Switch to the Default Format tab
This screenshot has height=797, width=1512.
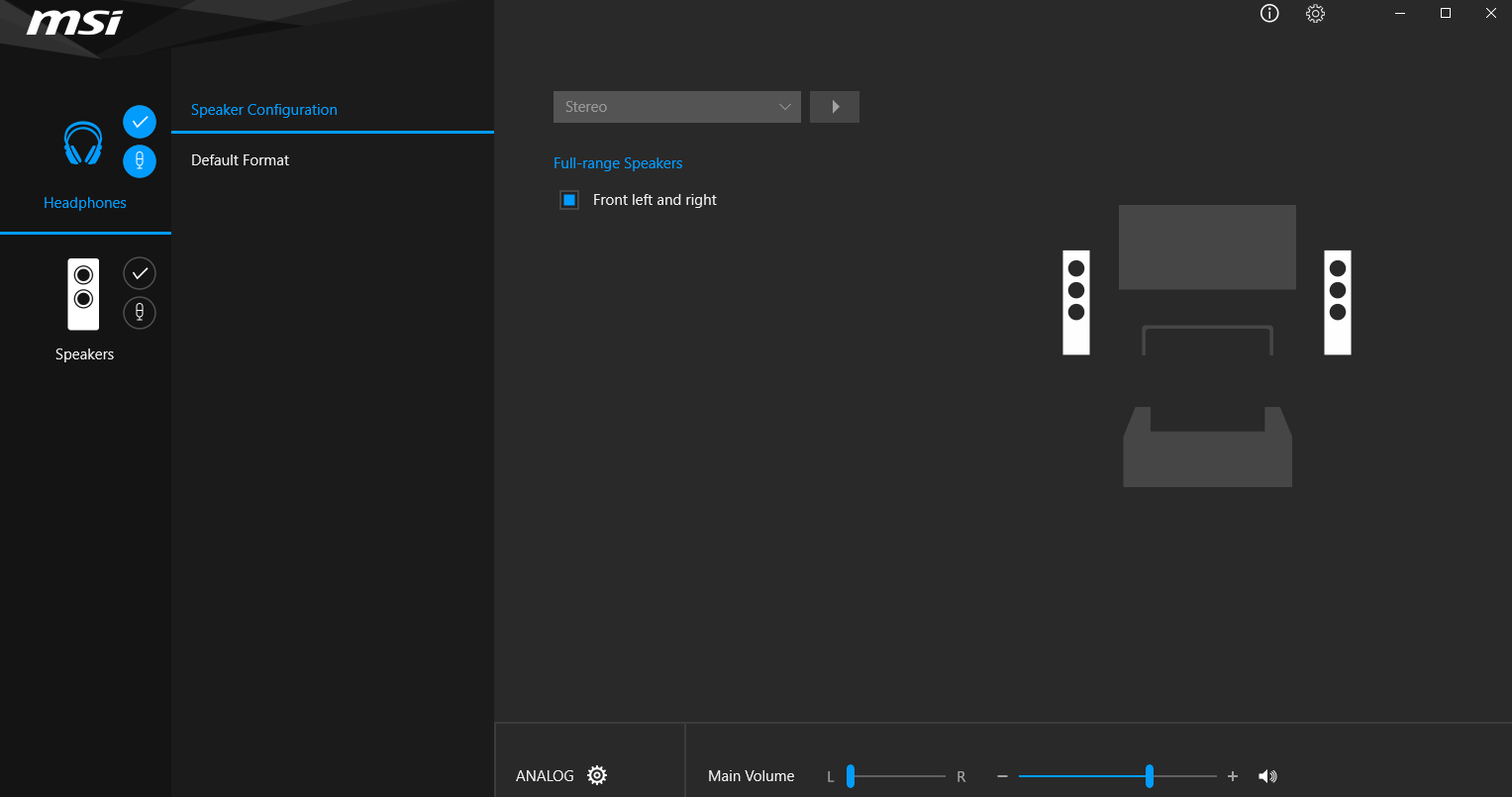pyautogui.click(x=240, y=159)
